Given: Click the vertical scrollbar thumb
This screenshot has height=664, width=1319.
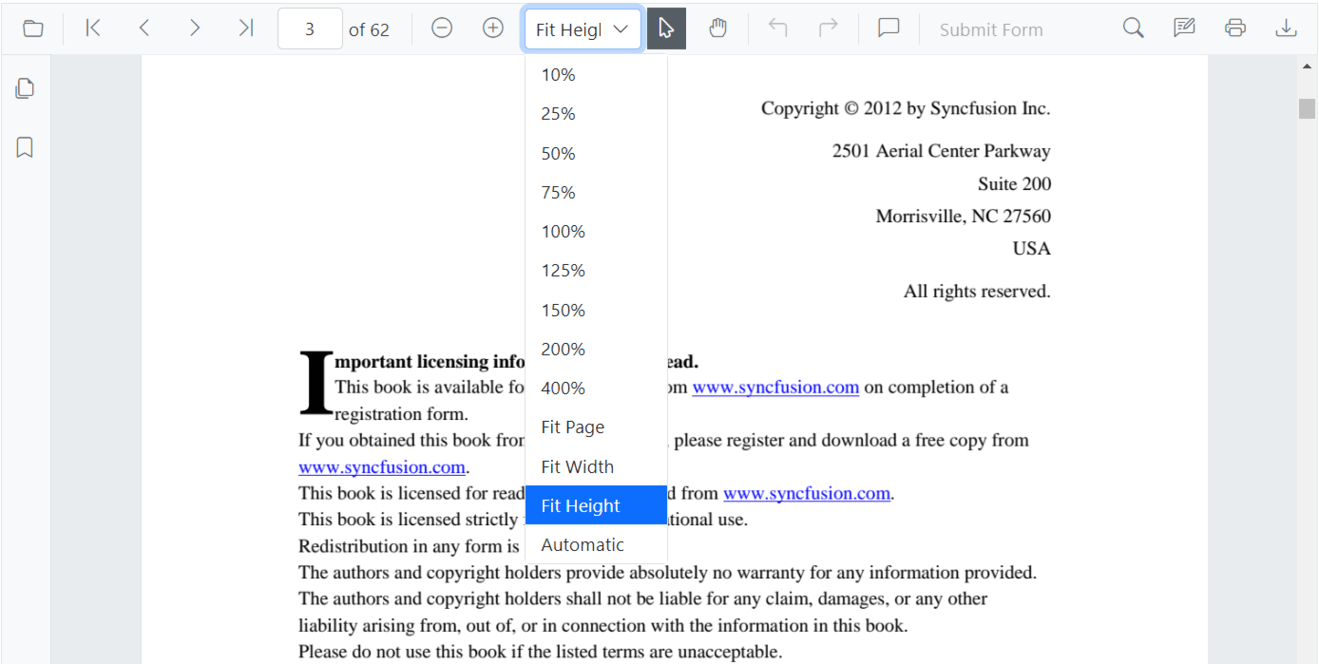Looking at the screenshot, I should (x=1307, y=108).
